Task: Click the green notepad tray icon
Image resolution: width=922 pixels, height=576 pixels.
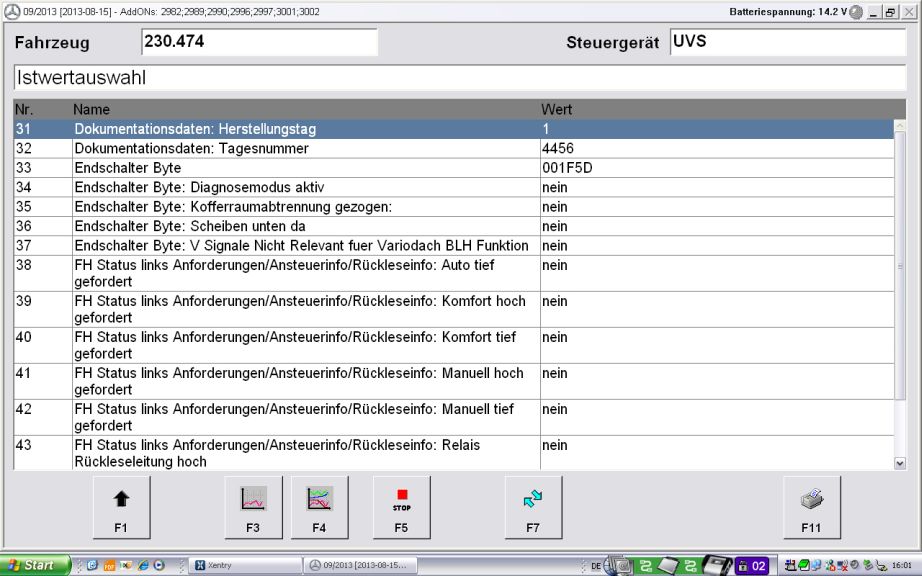Action: click(x=803, y=565)
